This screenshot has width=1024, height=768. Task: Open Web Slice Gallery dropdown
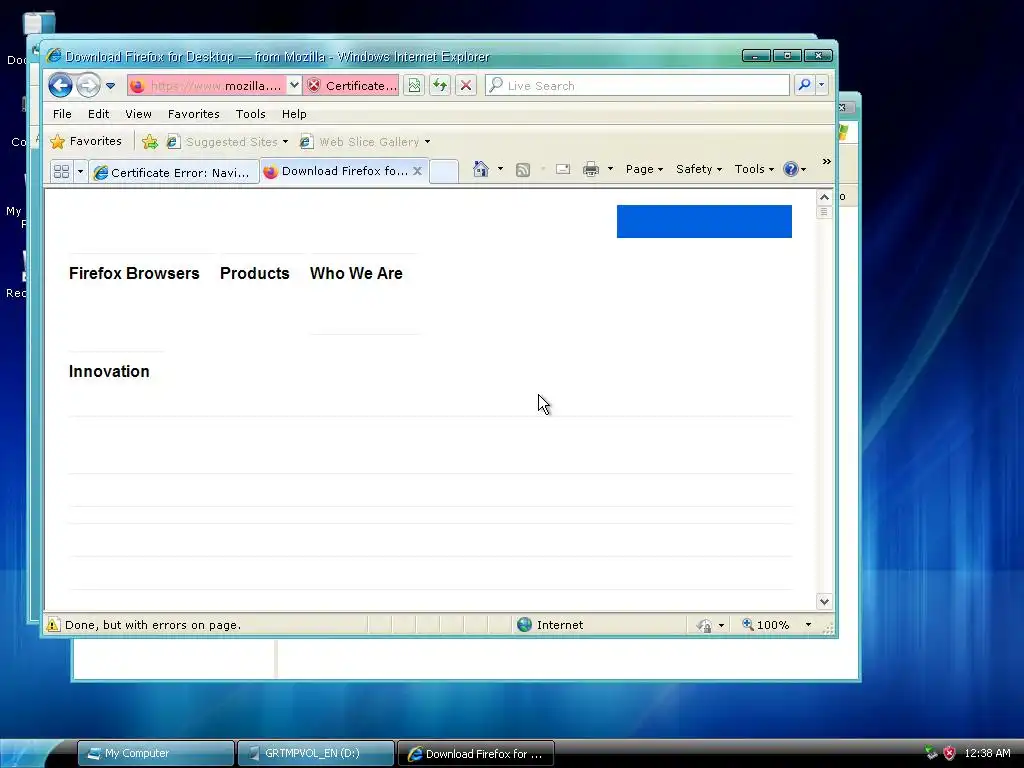click(x=365, y=142)
